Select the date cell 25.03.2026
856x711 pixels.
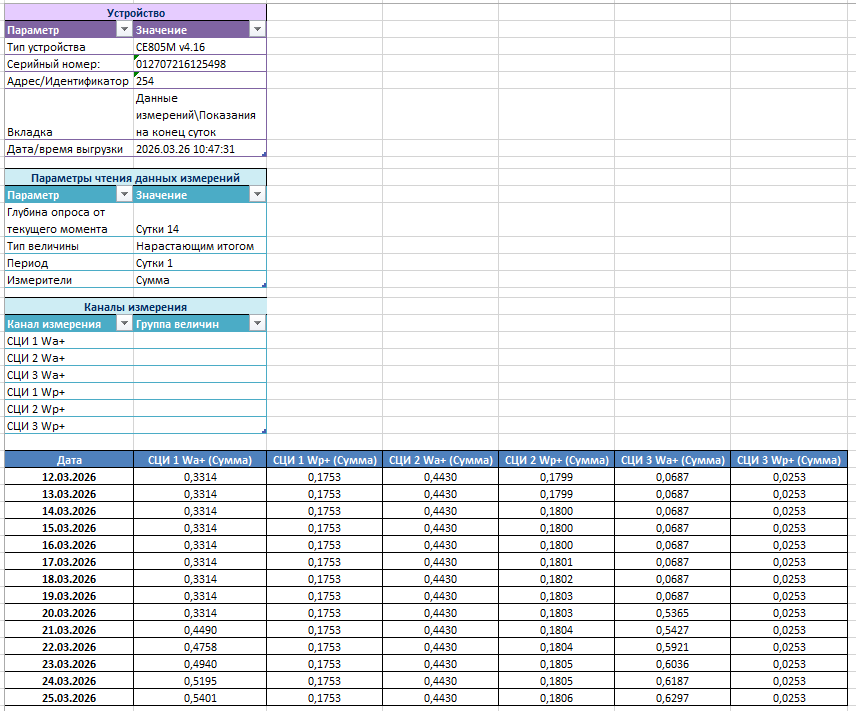tap(69, 698)
